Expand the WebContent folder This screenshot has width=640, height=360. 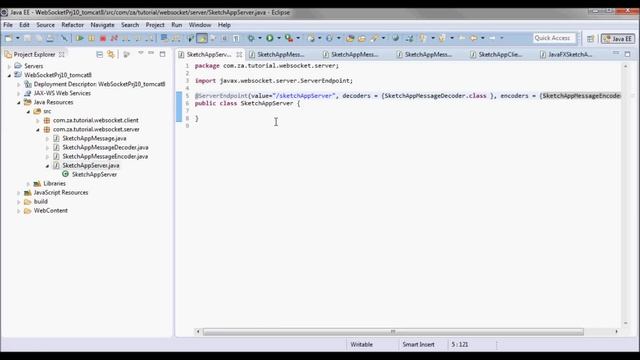pyautogui.click(x=18, y=211)
